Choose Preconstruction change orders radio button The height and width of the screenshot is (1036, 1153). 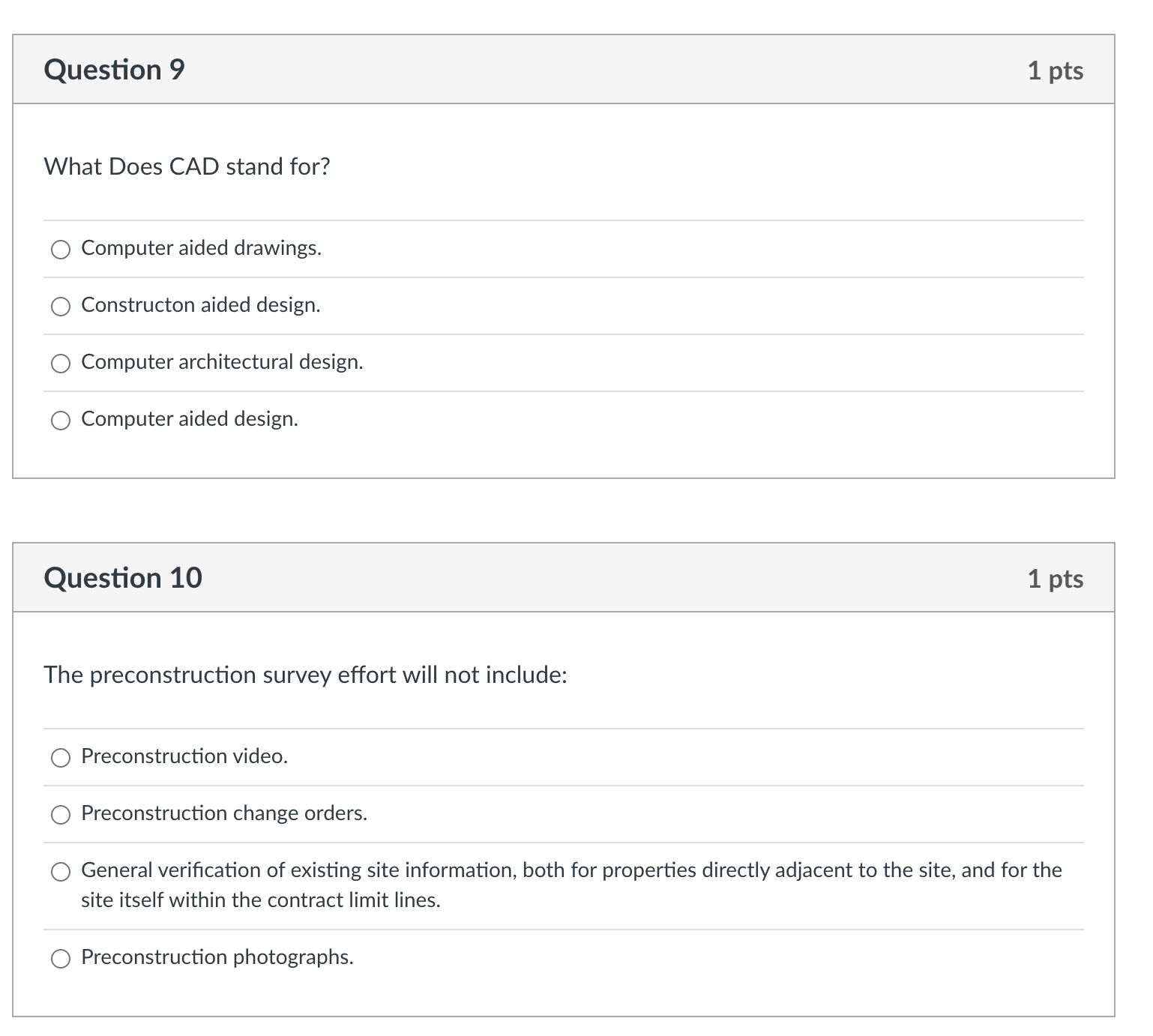pos(61,815)
